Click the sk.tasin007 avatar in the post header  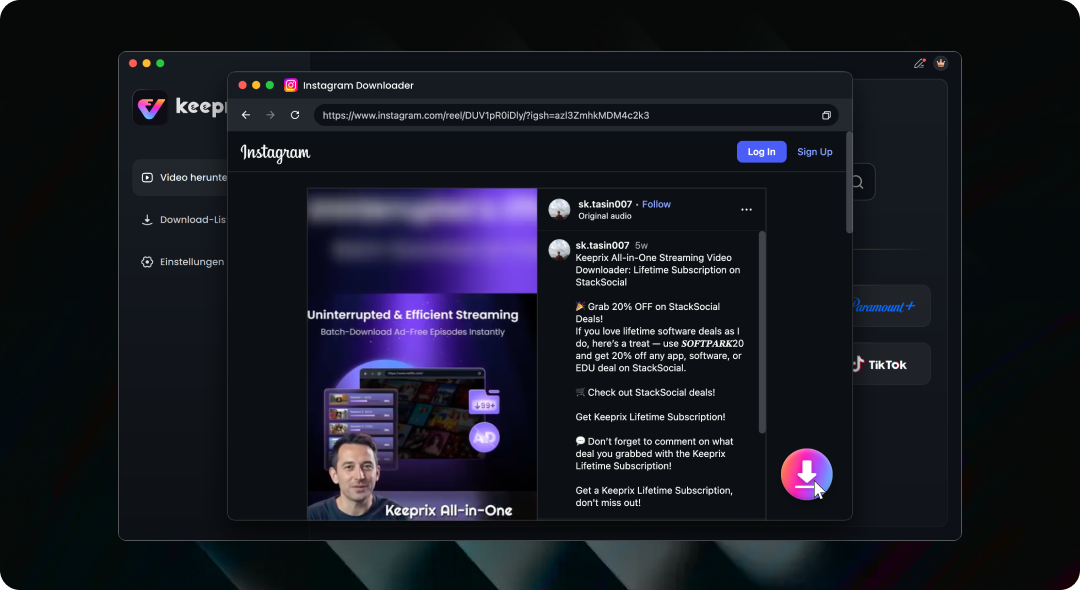point(559,209)
